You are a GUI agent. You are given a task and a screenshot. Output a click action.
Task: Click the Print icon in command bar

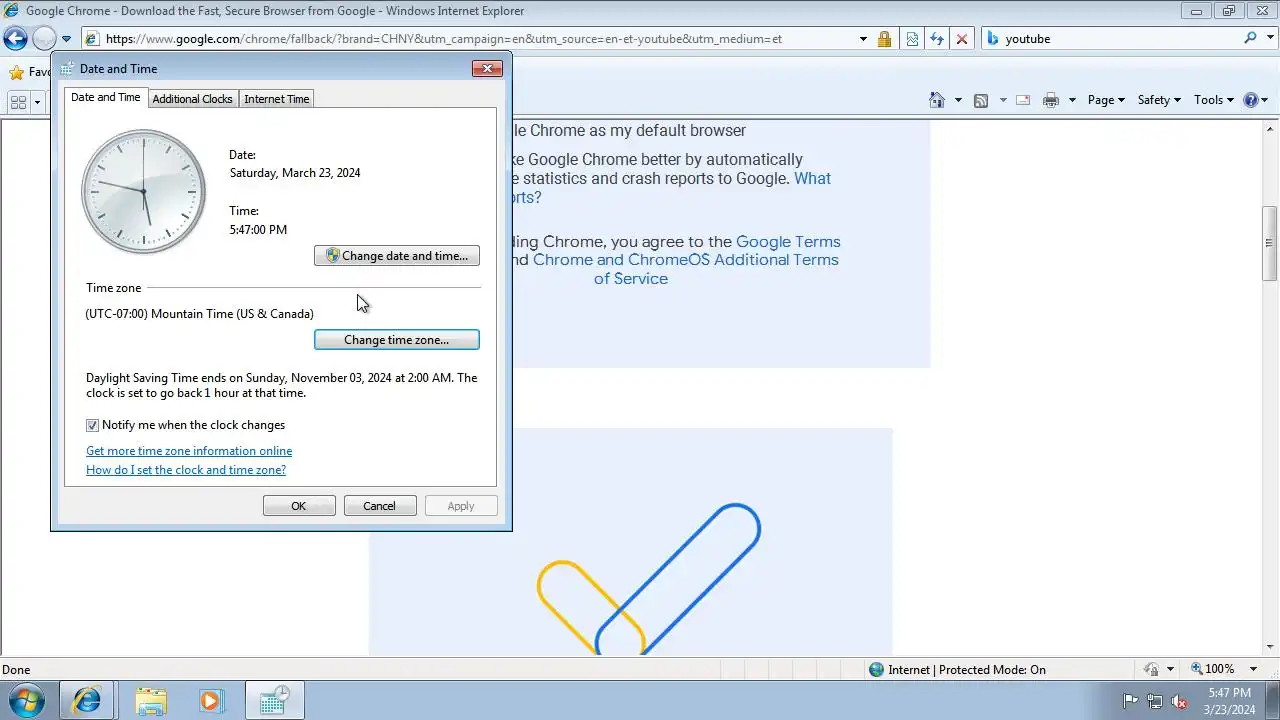click(x=1051, y=100)
